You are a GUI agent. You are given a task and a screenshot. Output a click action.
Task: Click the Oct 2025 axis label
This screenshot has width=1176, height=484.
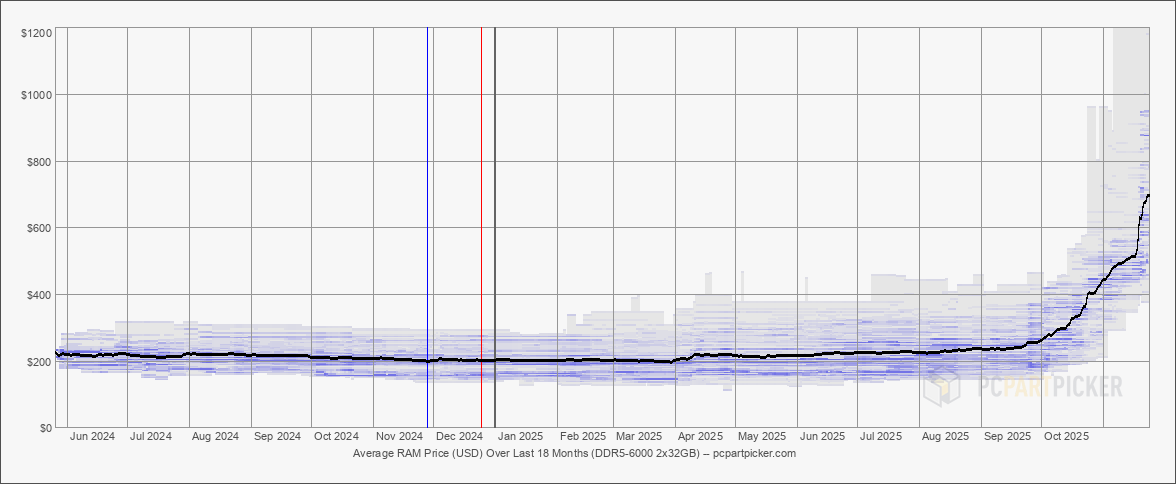1066,436
